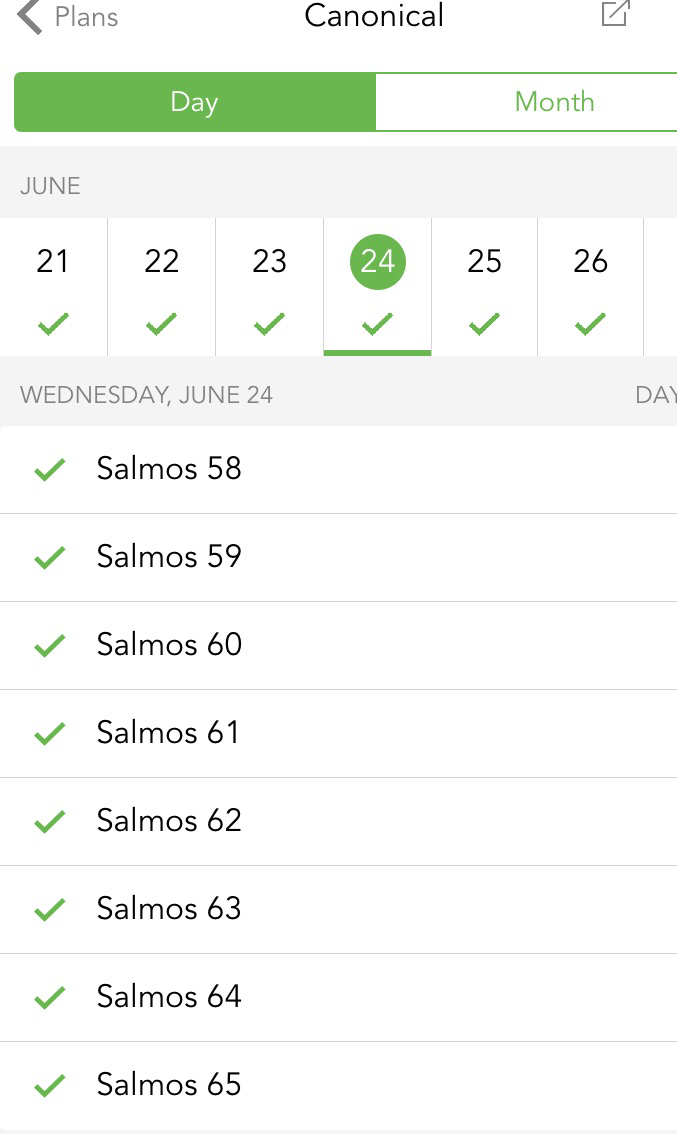Open the Salmos 62 reading
The image size is (677, 1134).
[169, 821]
